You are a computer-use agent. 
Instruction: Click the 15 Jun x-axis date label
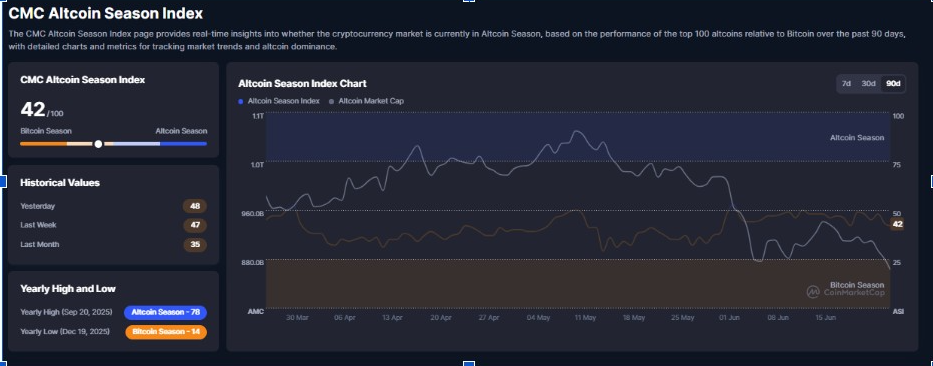(826, 318)
